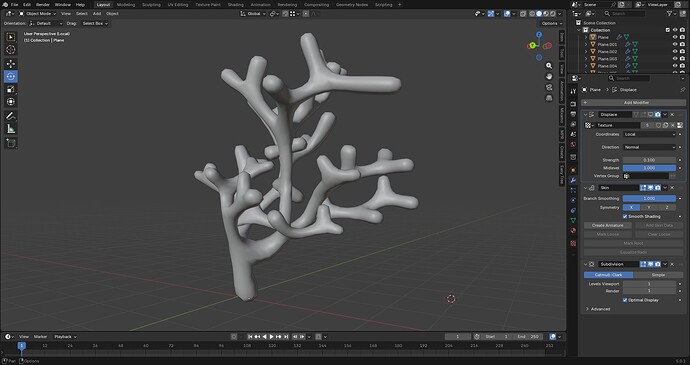
Task: Open the World properties tab
Action: point(573,144)
